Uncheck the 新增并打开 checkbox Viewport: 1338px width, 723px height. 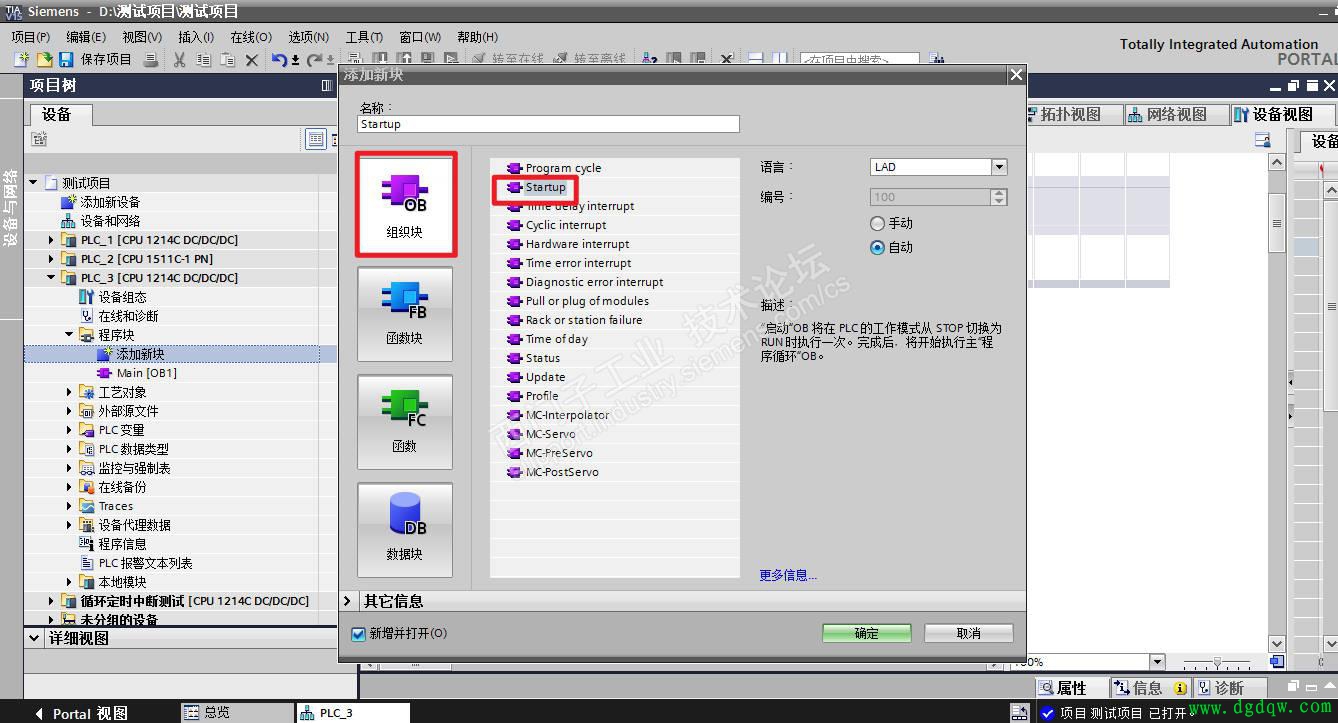pyautogui.click(x=357, y=633)
